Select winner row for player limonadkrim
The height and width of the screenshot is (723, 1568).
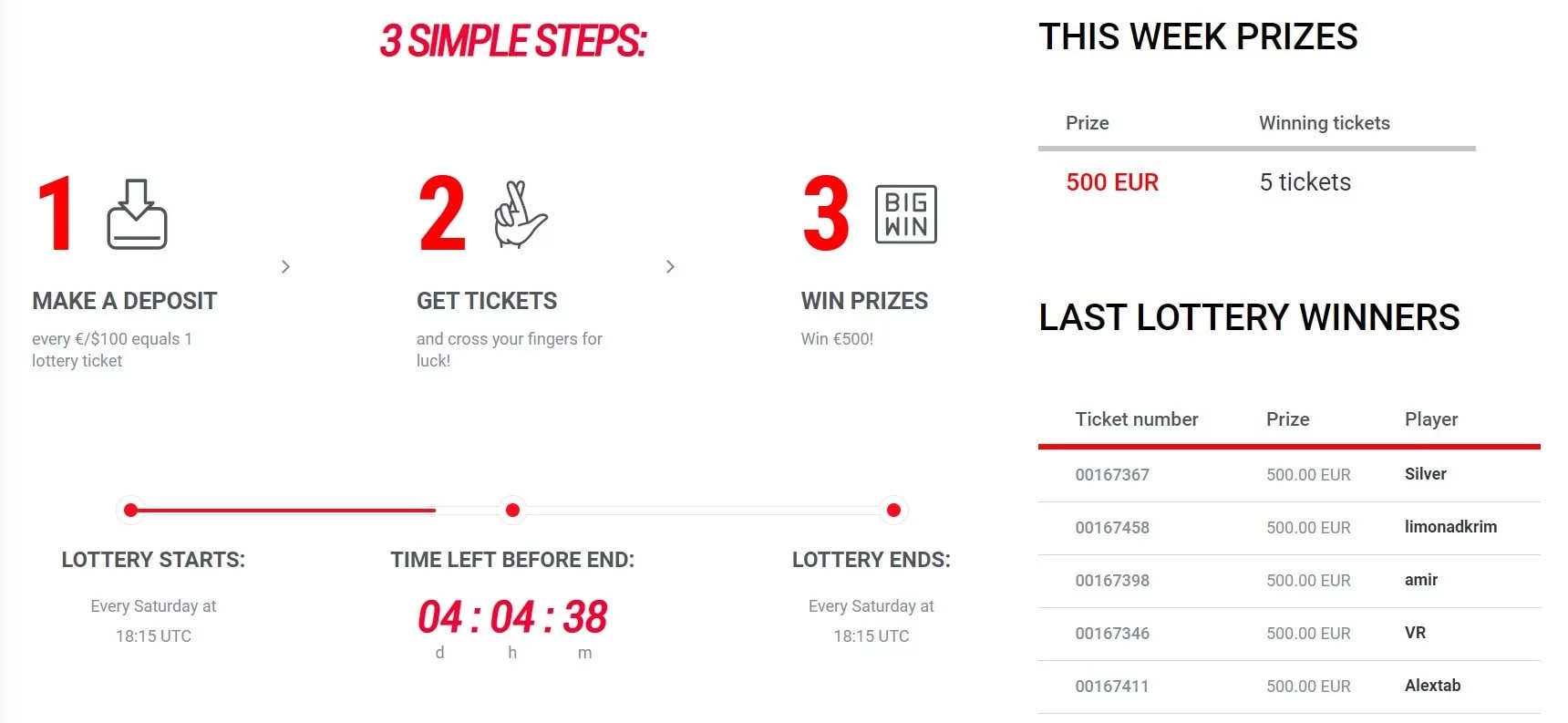pos(1289,528)
